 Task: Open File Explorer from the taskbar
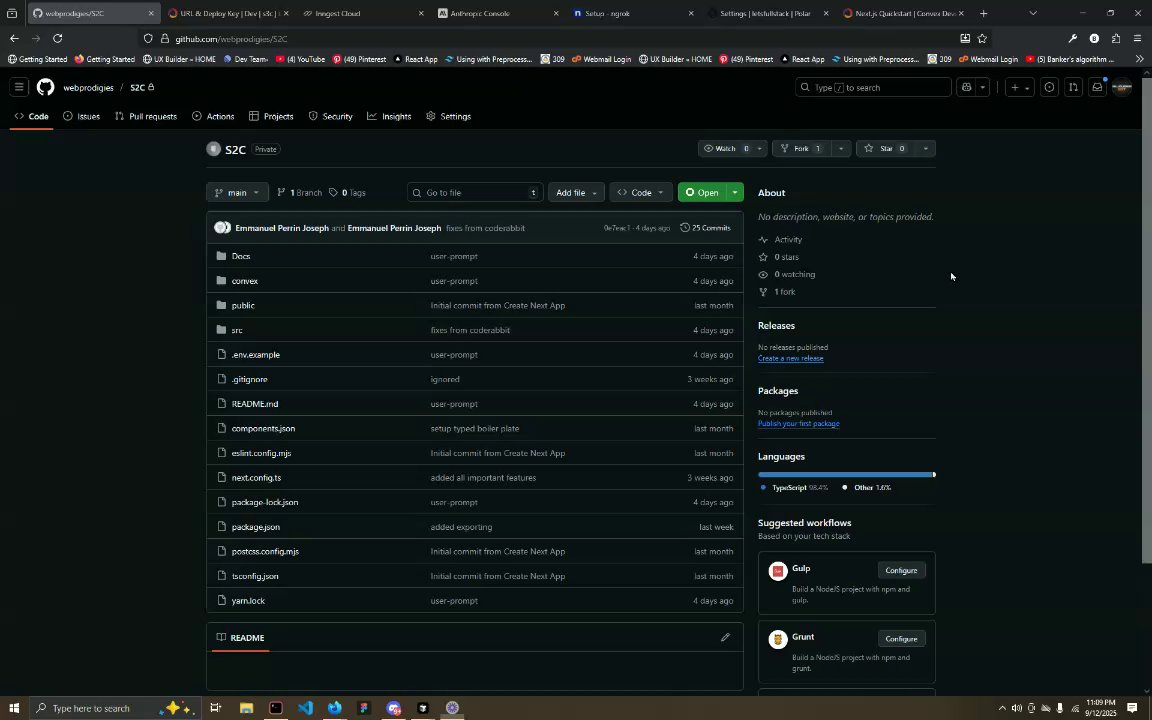[246, 708]
